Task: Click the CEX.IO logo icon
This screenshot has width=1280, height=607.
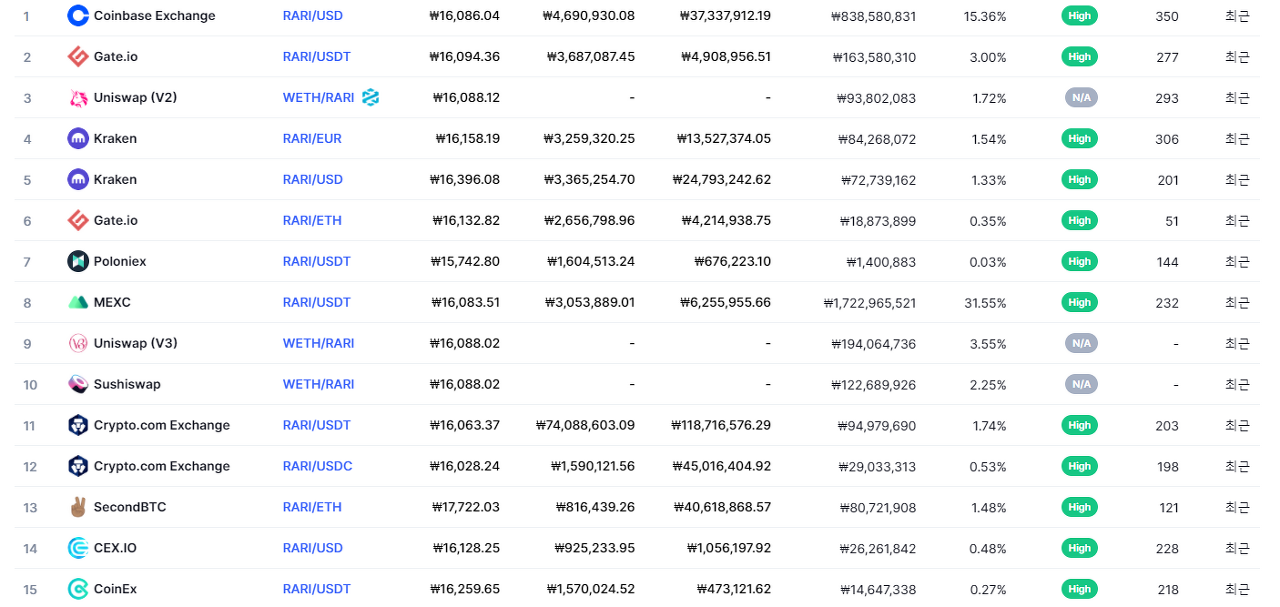Action: 78,549
